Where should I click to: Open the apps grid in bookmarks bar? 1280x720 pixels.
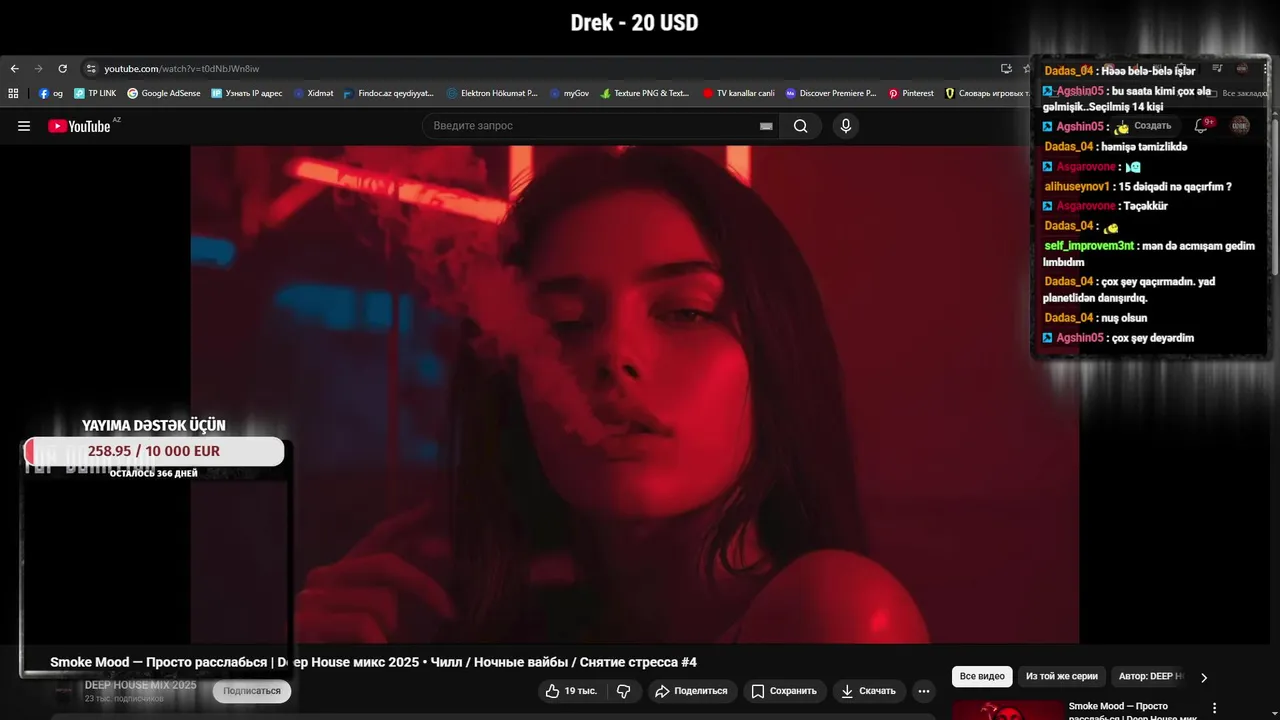point(13,93)
